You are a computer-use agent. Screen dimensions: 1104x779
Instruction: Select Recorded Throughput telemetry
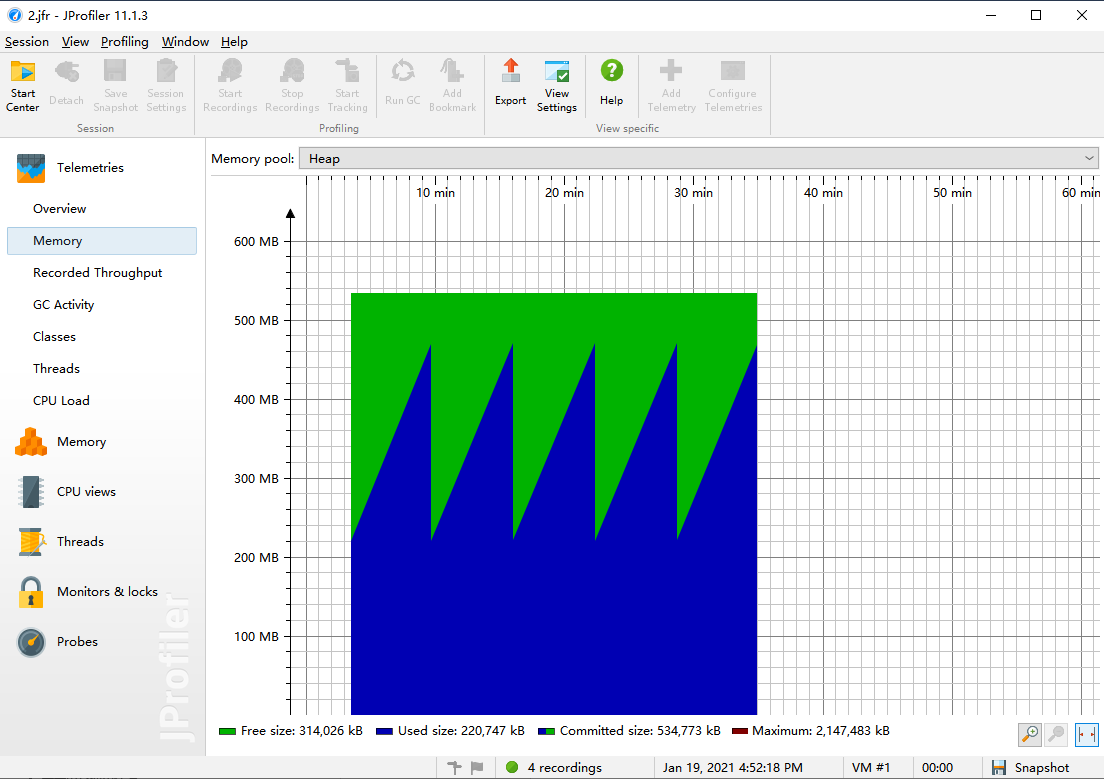pos(97,273)
